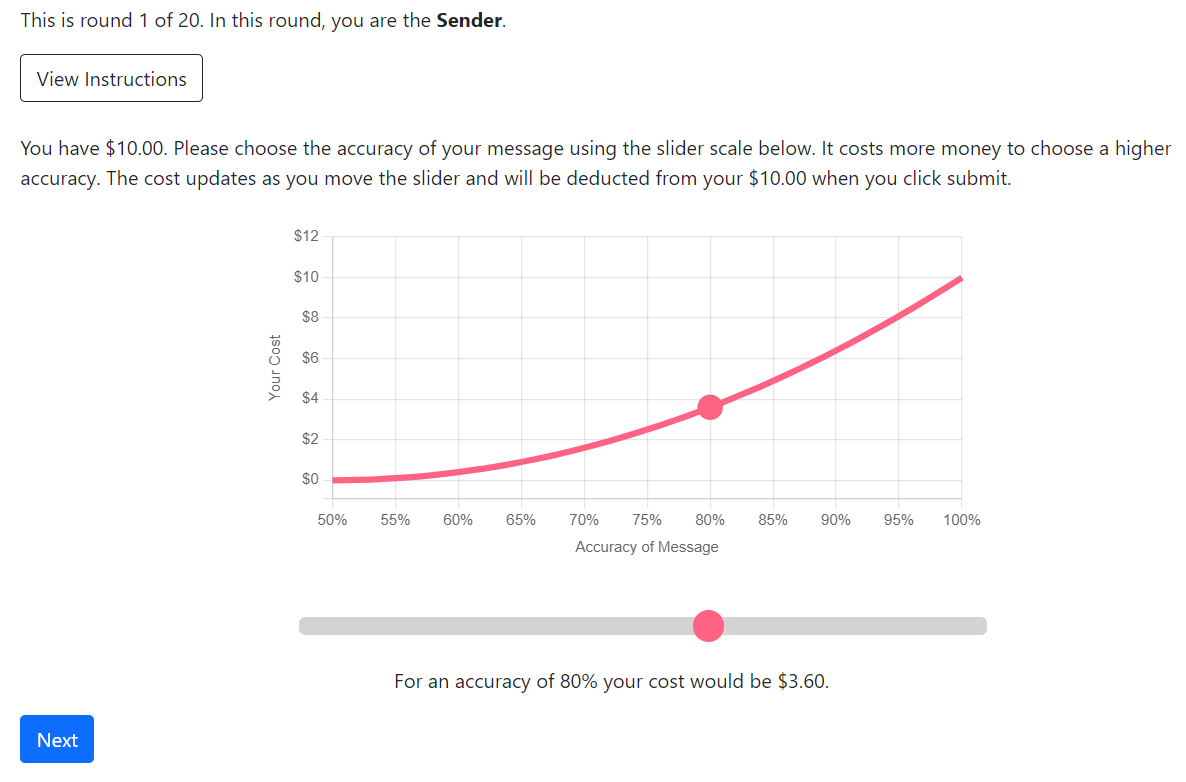The width and height of the screenshot is (1186, 782).
Task: Click the 50% label on the accuracy axis
Action: pyautogui.click(x=332, y=520)
